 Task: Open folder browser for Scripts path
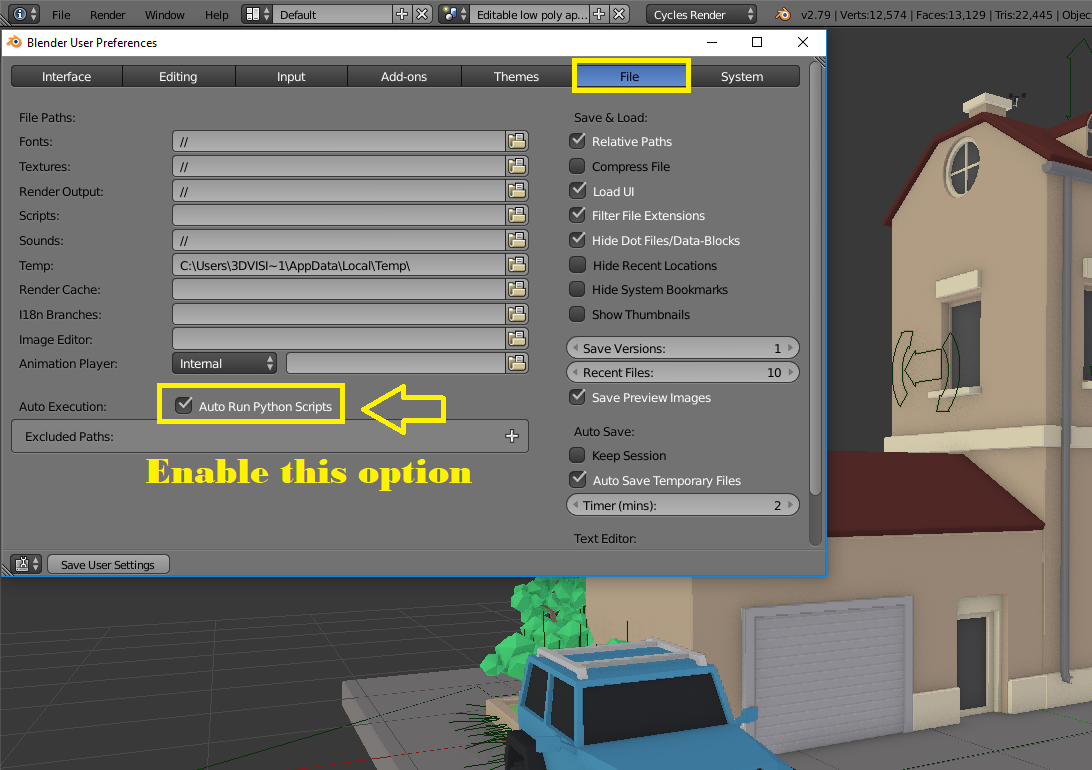point(517,215)
